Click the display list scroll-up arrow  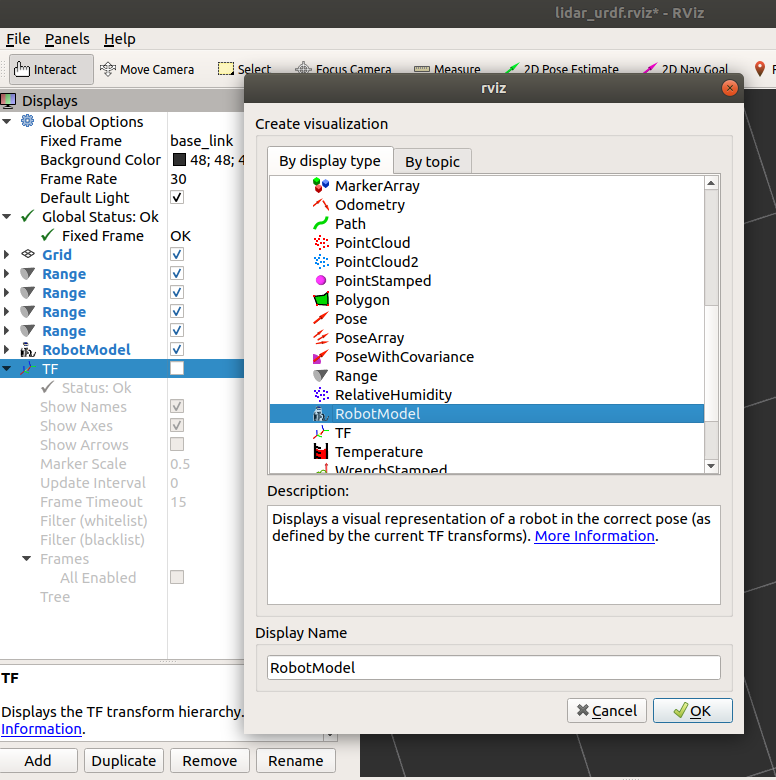click(x=711, y=184)
